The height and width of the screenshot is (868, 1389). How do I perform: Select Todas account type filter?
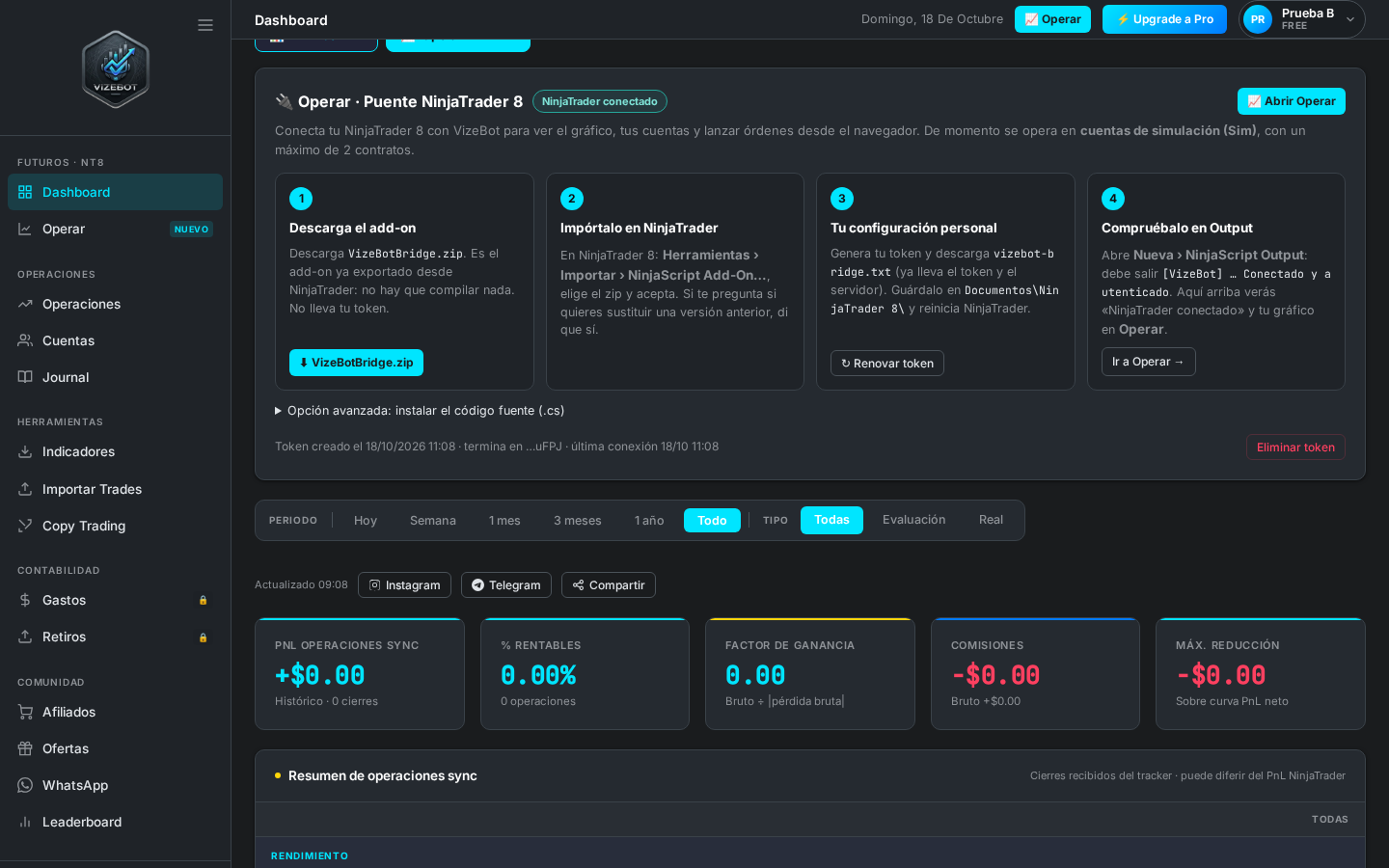click(831, 520)
